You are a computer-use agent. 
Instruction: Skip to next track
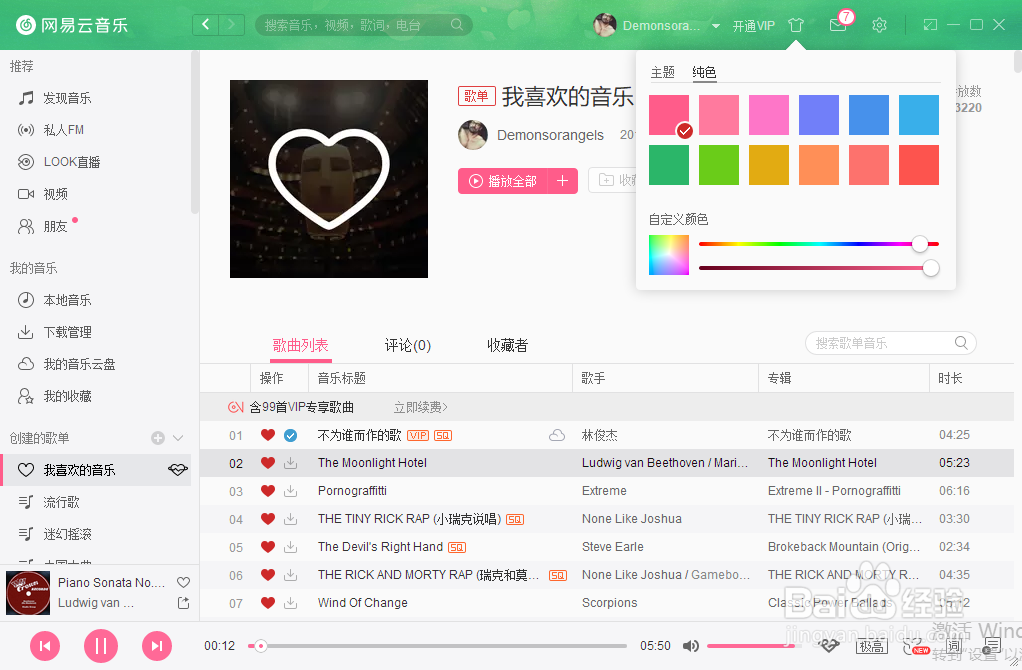pyautogui.click(x=157, y=646)
